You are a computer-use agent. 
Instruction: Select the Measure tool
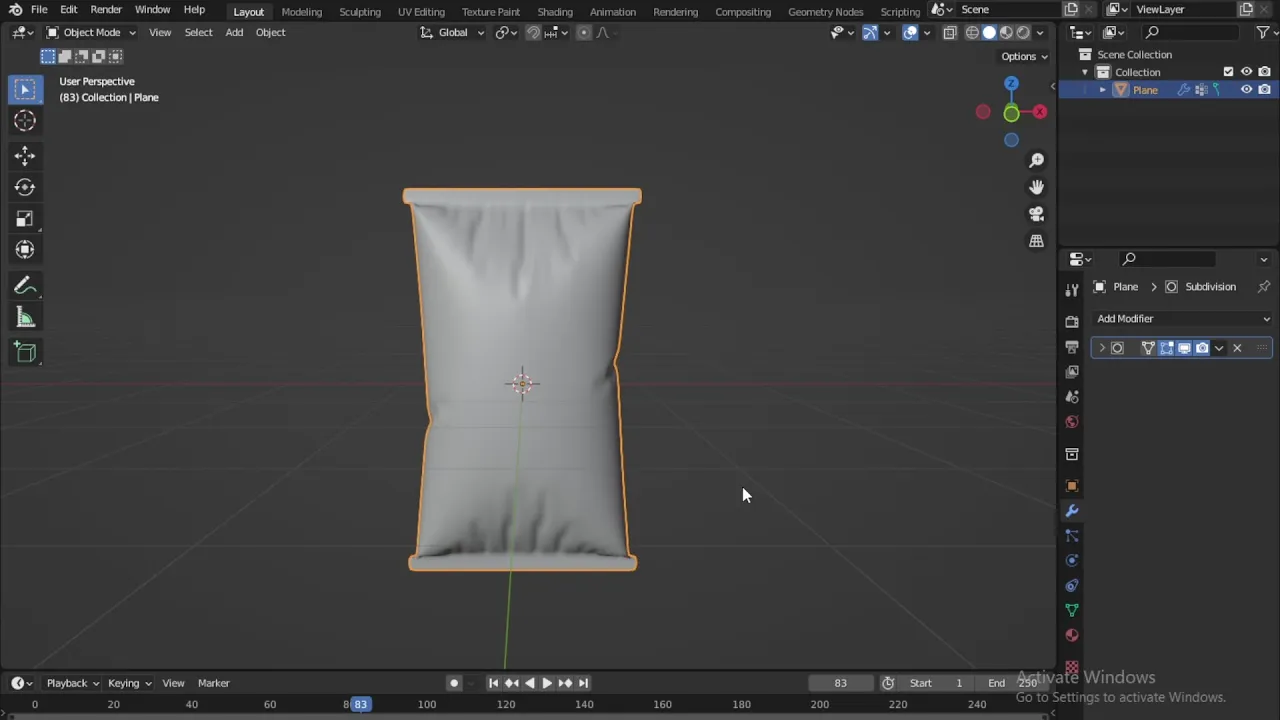pos(25,318)
